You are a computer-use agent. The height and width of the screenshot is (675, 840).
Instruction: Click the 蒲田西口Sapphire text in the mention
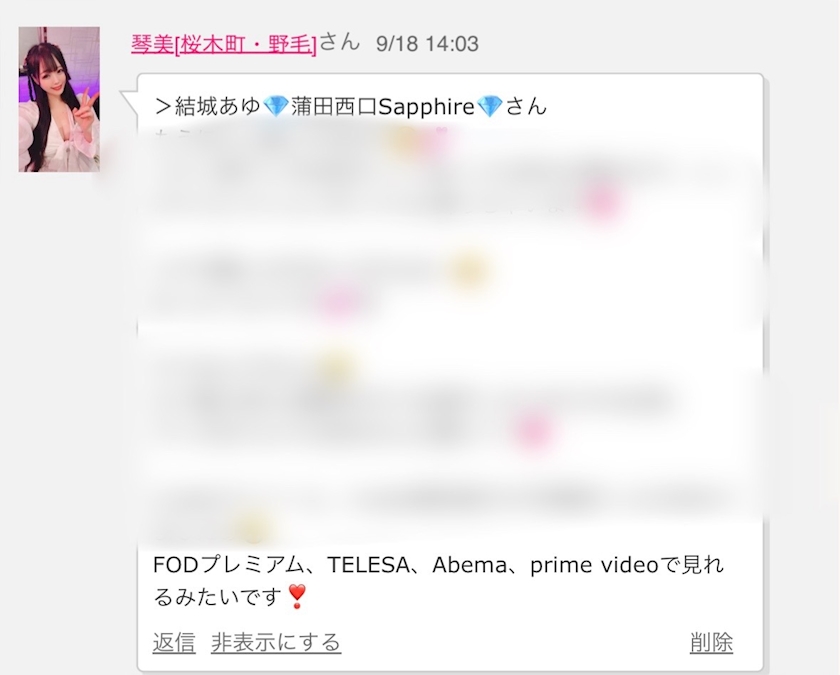click(382, 107)
